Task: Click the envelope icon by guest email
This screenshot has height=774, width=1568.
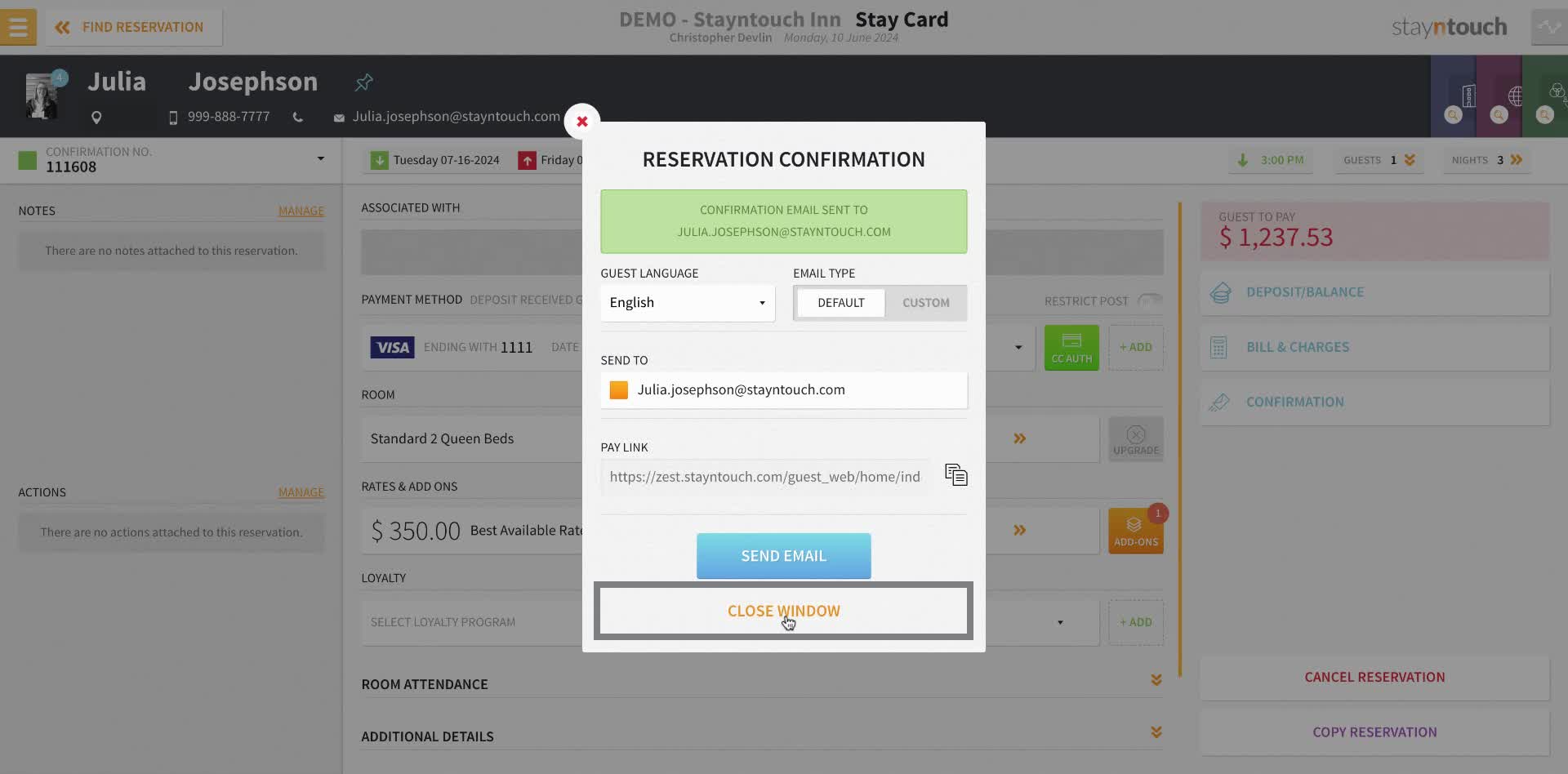Action: tap(339, 118)
